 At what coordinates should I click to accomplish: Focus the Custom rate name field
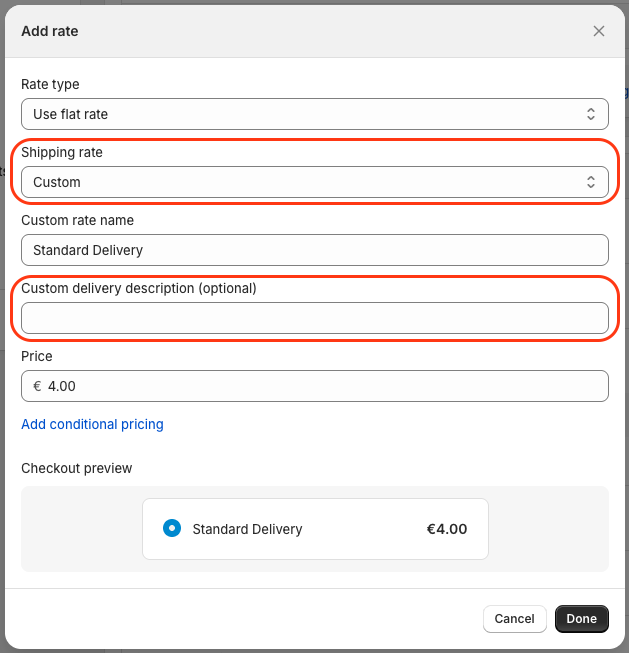(x=314, y=250)
